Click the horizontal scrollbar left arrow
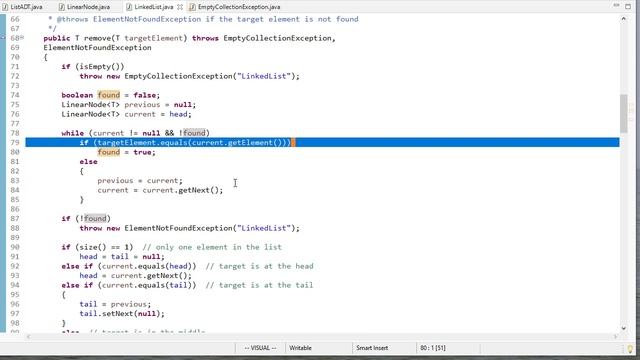This screenshot has height=360, width=640. (x=28, y=337)
